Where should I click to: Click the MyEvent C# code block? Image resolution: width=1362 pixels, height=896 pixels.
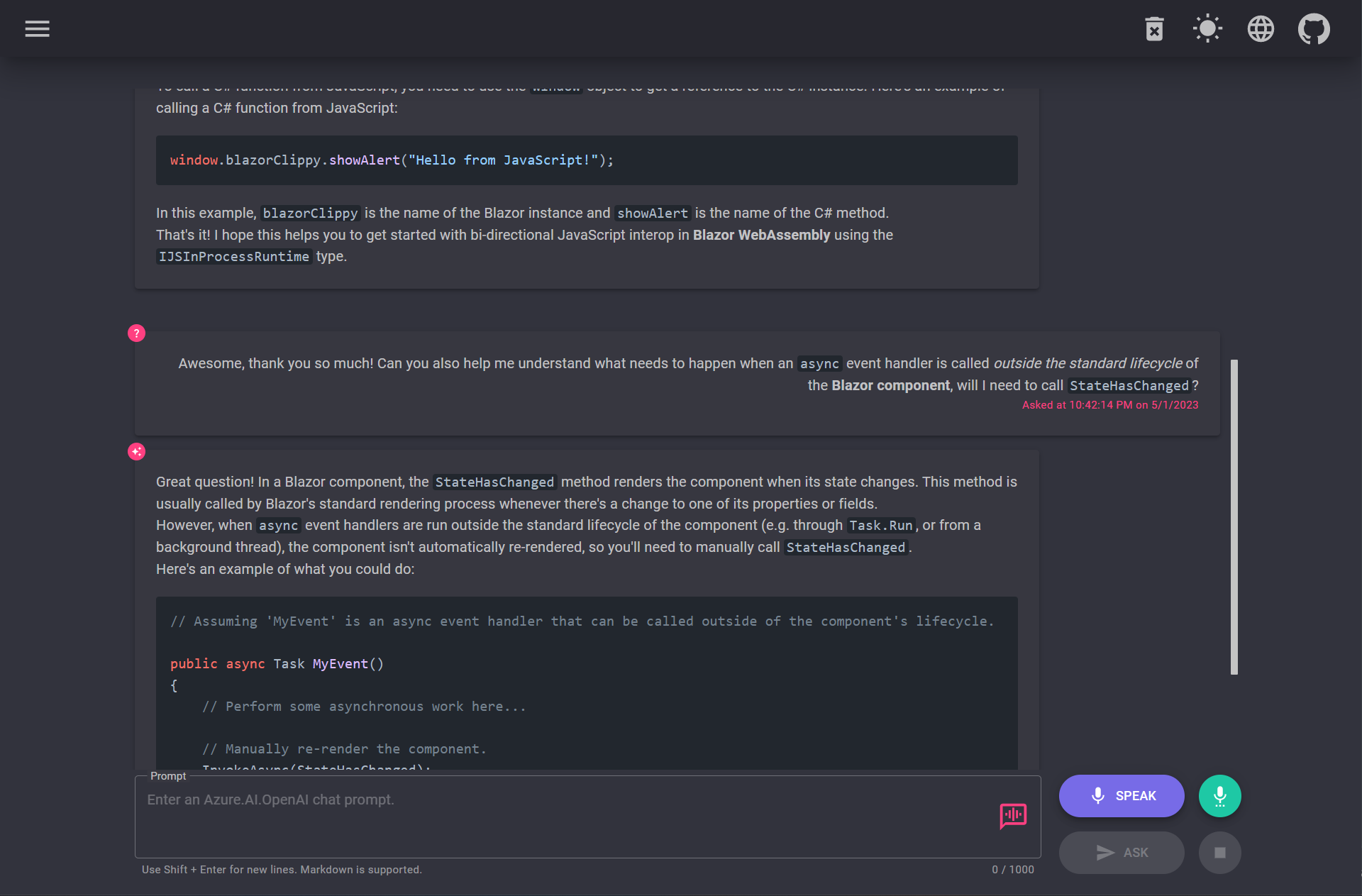(587, 681)
